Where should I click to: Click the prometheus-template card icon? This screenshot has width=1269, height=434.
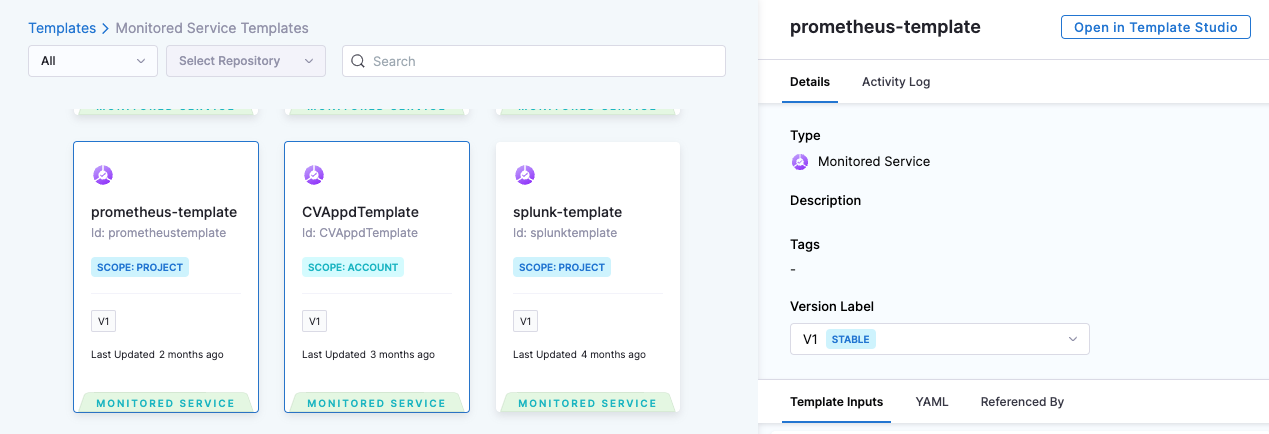point(103,175)
